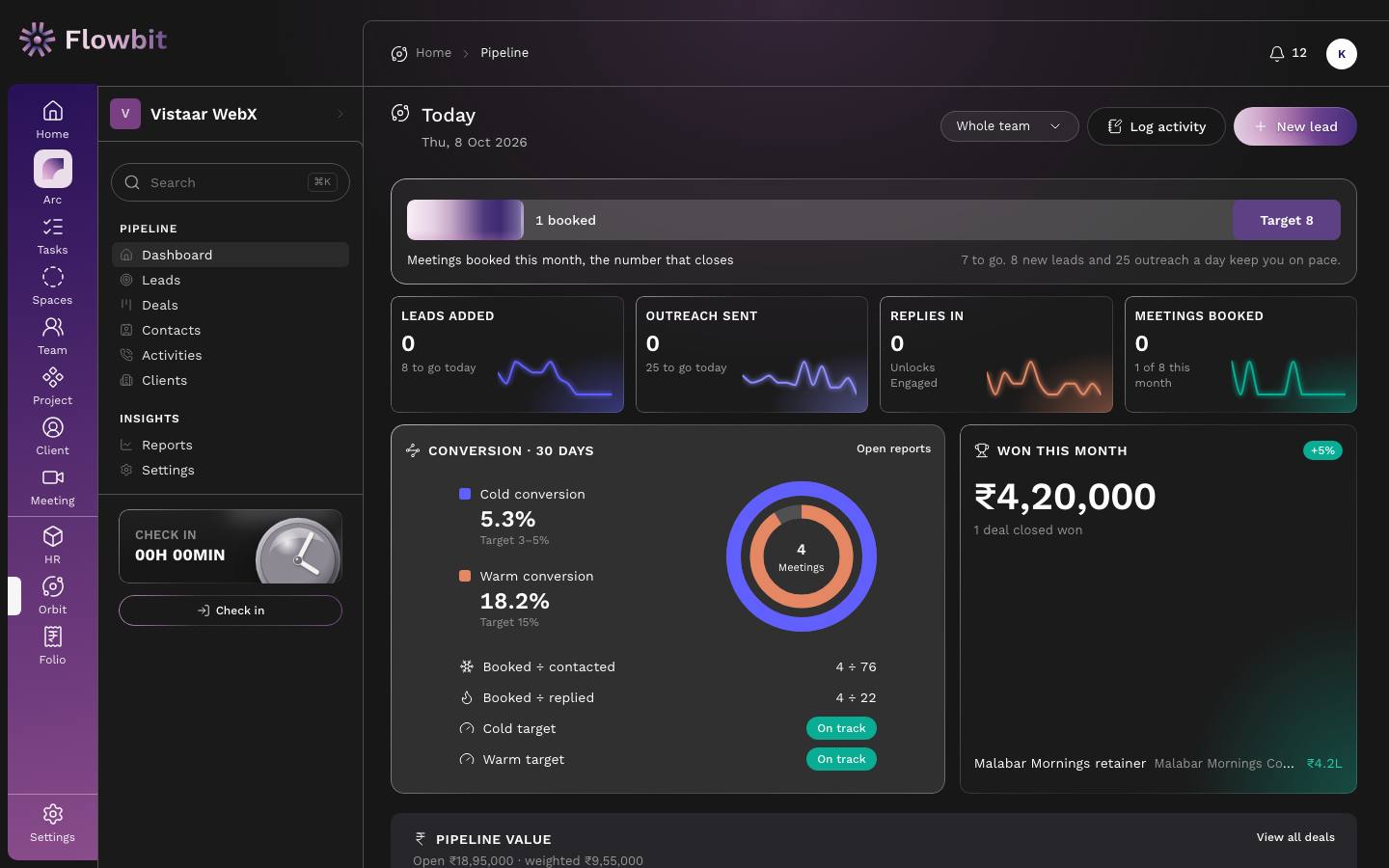This screenshot has height=868, width=1389.
Task: Open the Tasks checklist icon
Action: click(53, 227)
